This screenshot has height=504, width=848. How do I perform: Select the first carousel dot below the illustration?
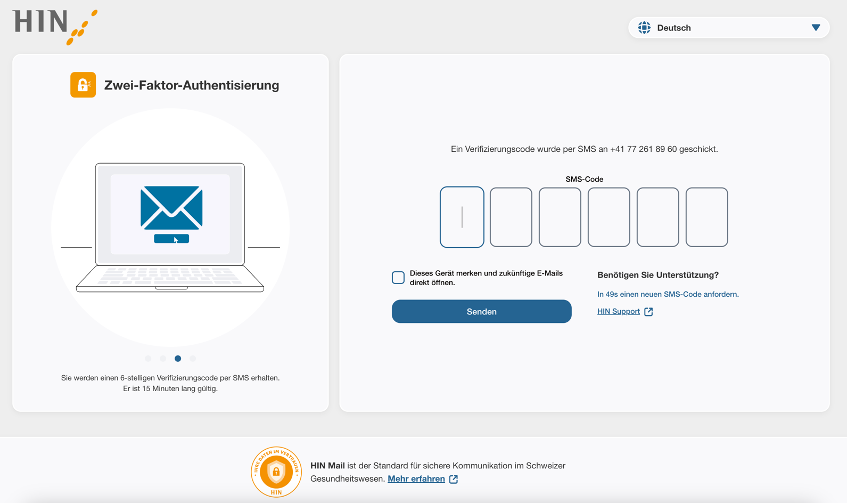click(148, 358)
